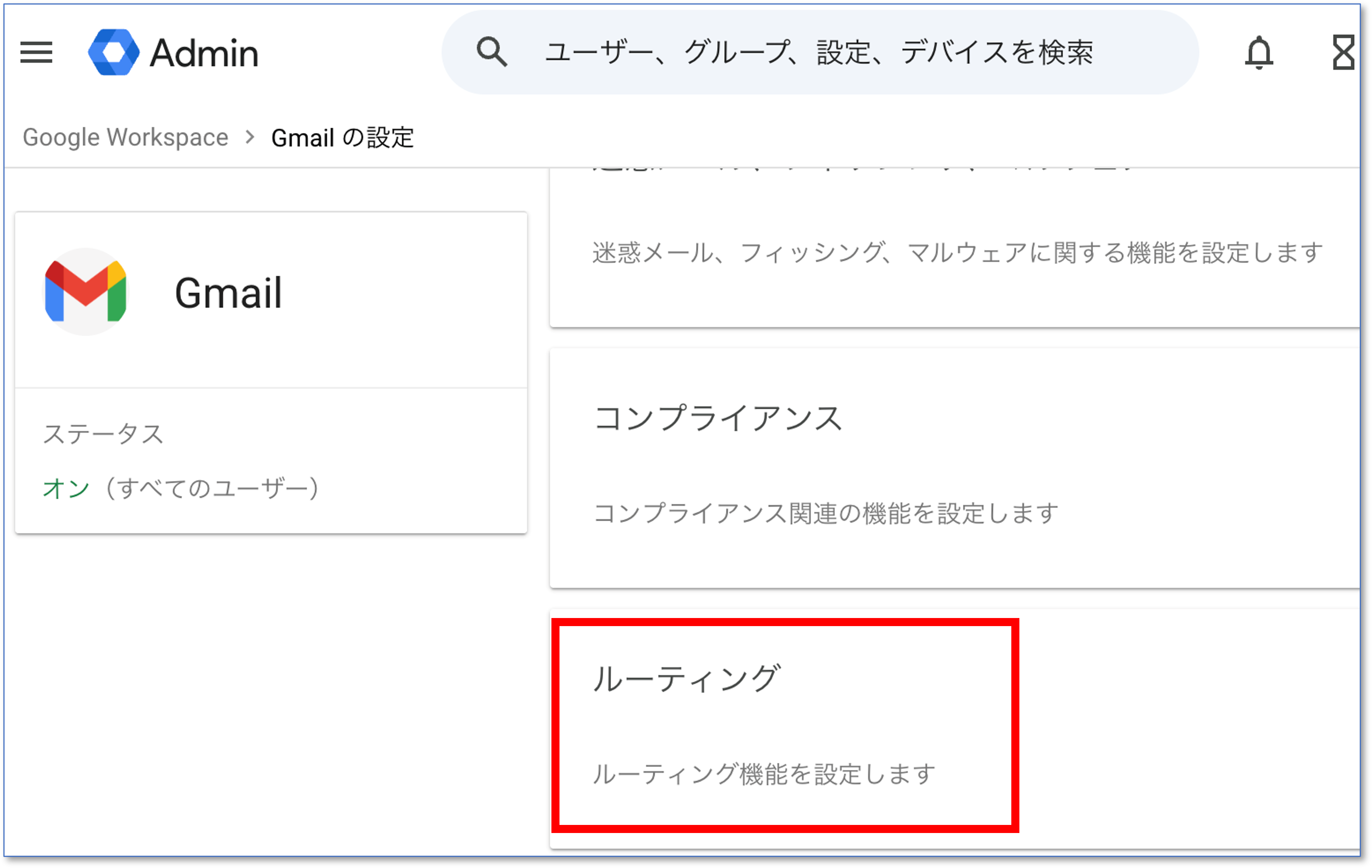Viewport: 1372px width, 868px height.
Task: Click the 'Gmail' heading in the side card
Action: 228,293
